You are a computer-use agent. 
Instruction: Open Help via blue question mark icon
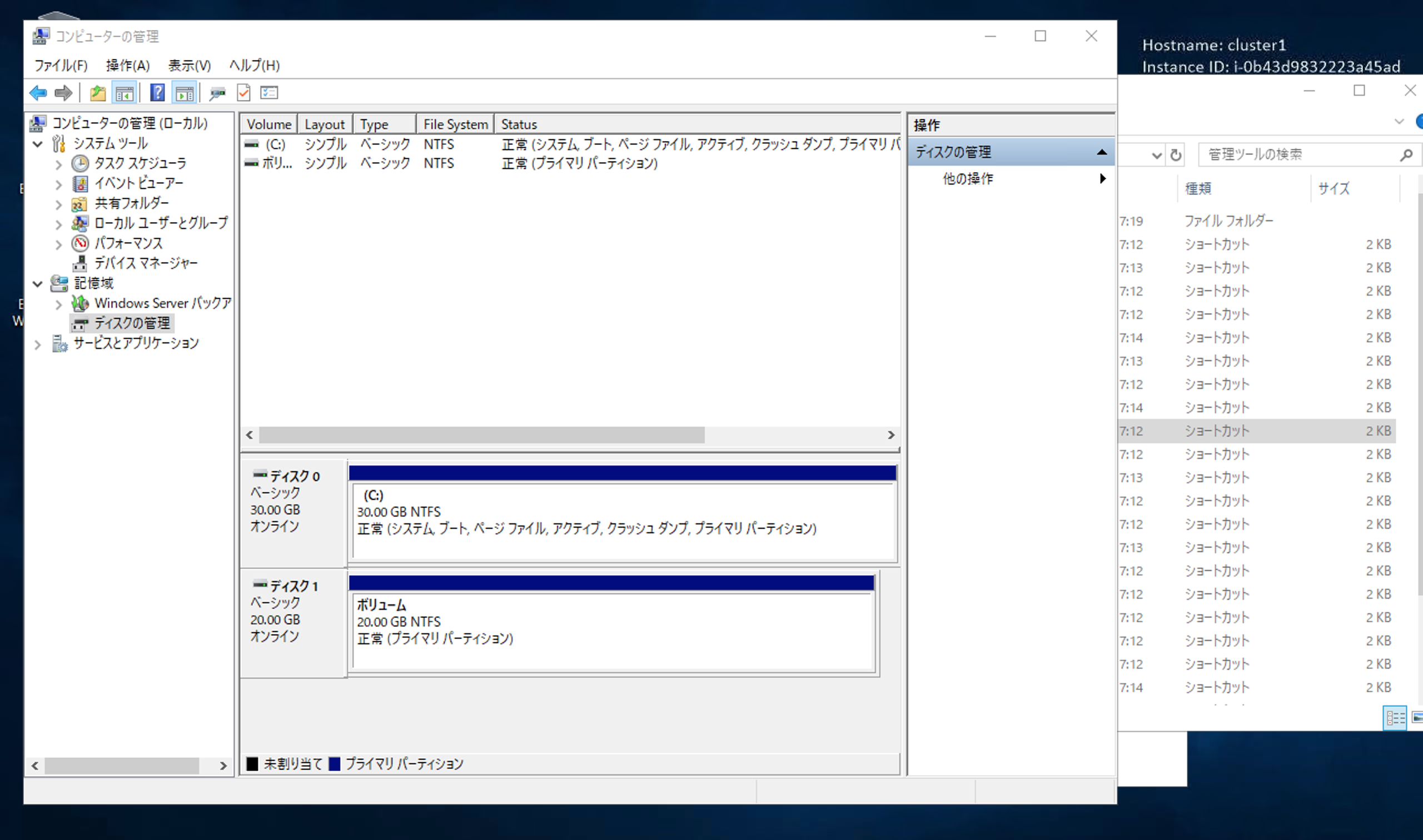157,92
